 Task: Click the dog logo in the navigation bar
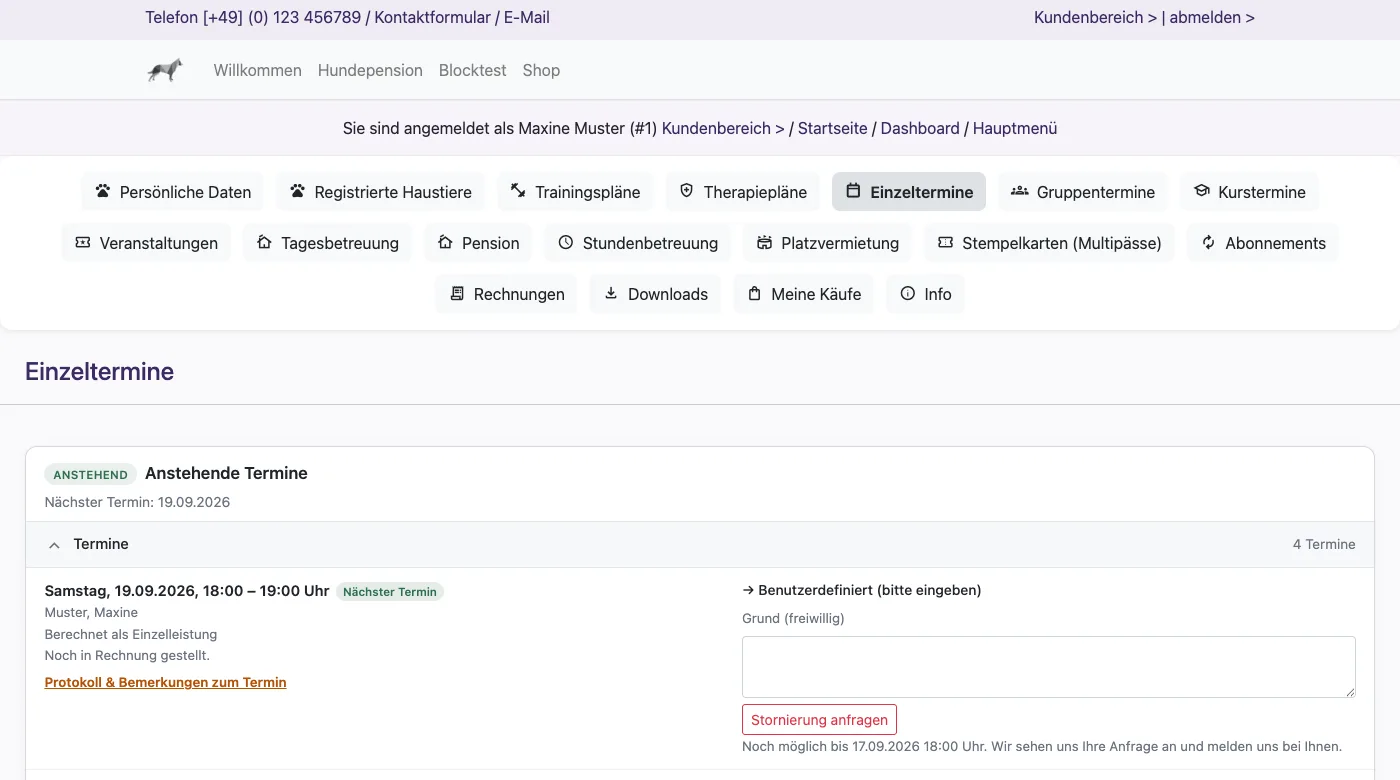pyautogui.click(x=165, y=70)
